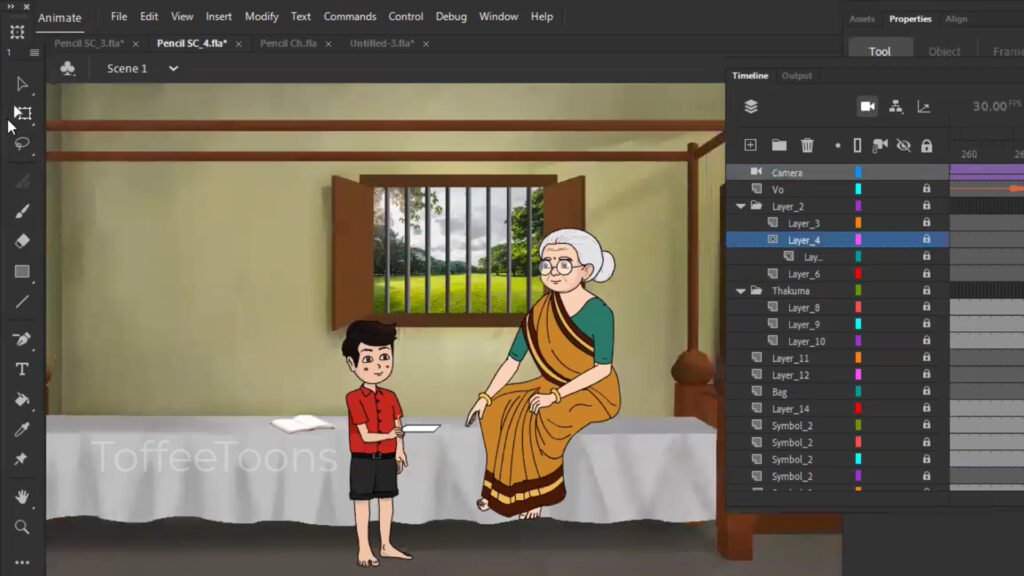Select the Line tool
The width and height of the screenshot is (1024, 576).
coord(22,302)
